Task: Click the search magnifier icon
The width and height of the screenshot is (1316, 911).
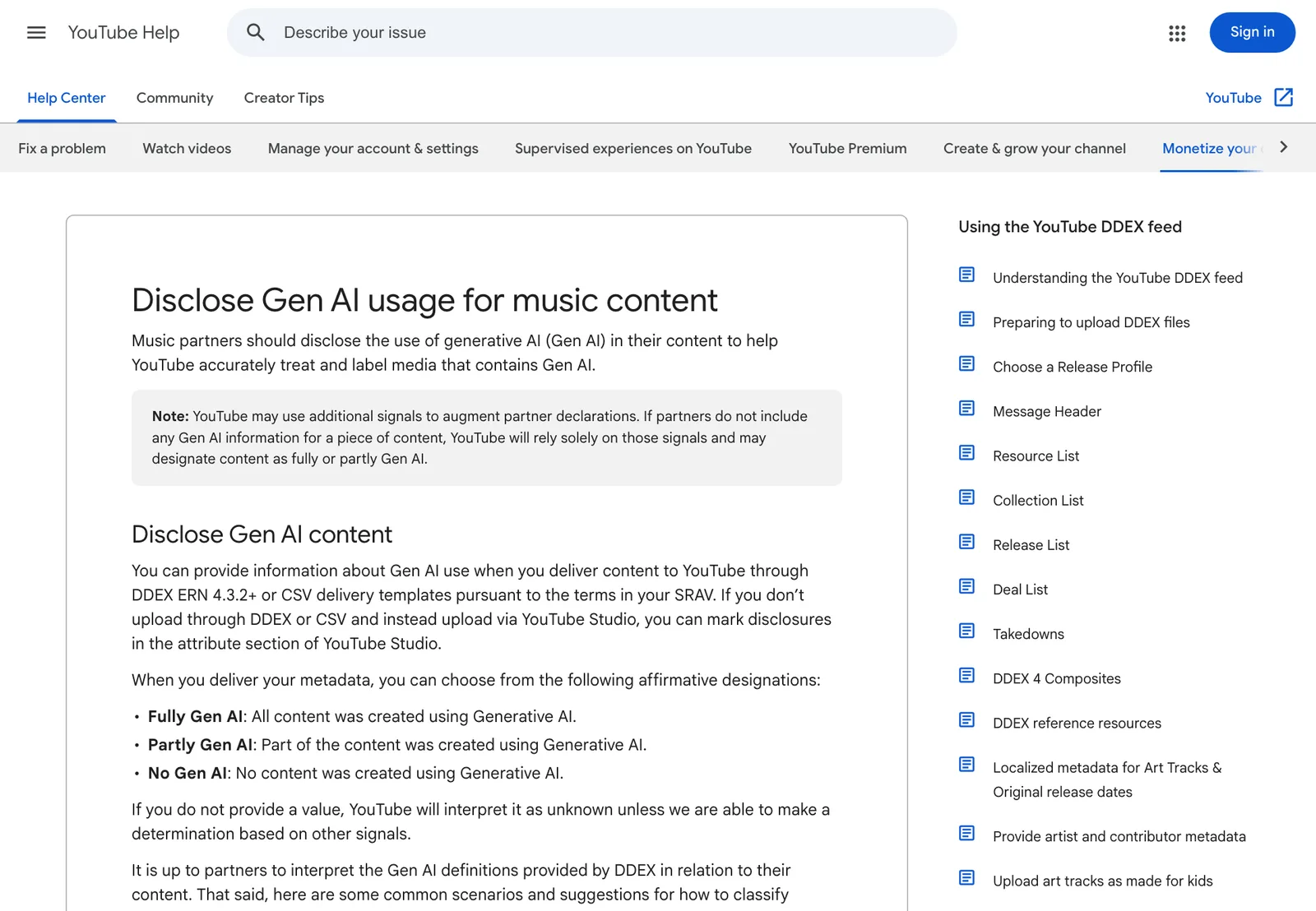Action: [x=256, y=33]
